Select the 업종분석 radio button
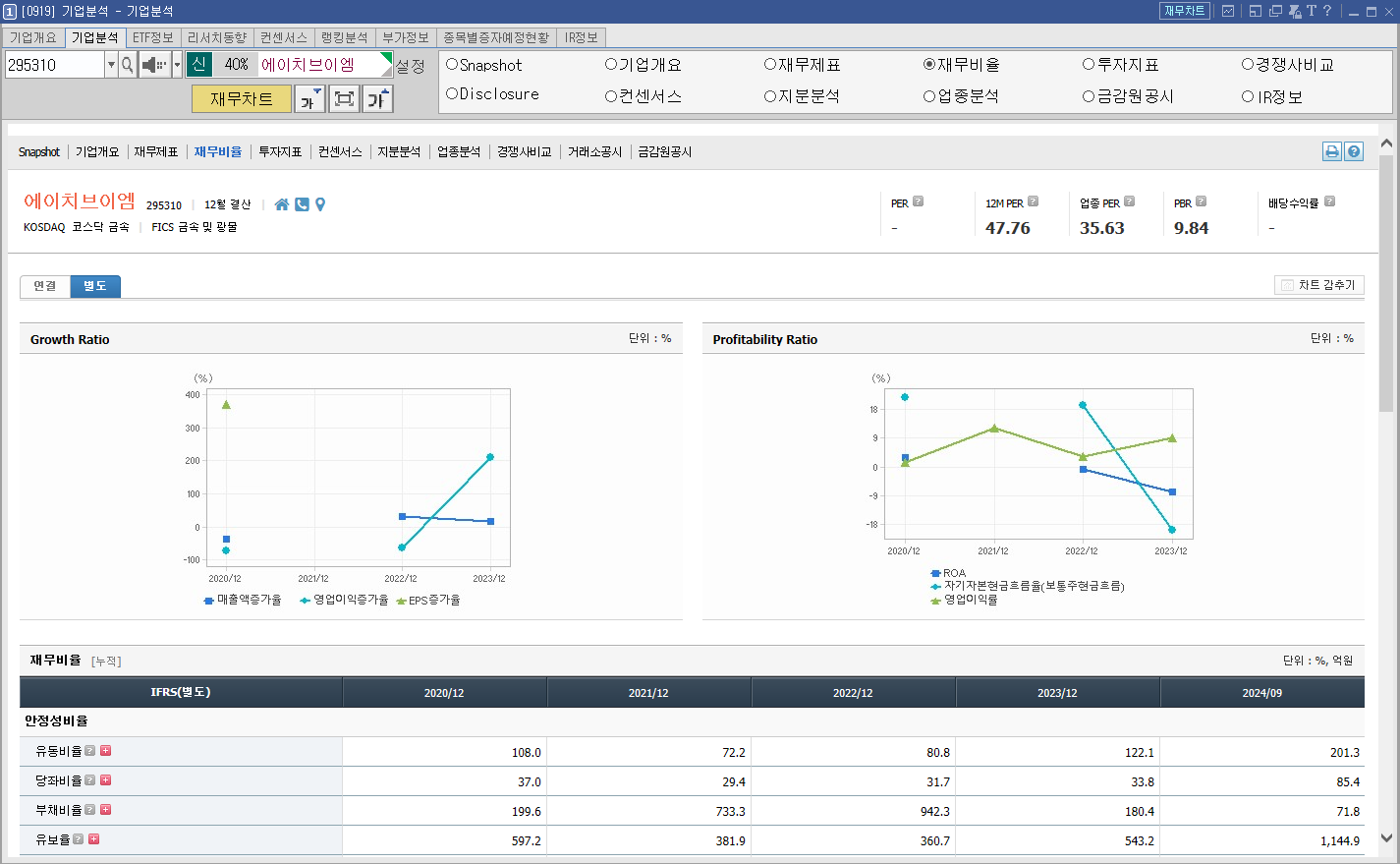Image resolution: width=1400 pixels, height=864 pixels. coord(929,96)
